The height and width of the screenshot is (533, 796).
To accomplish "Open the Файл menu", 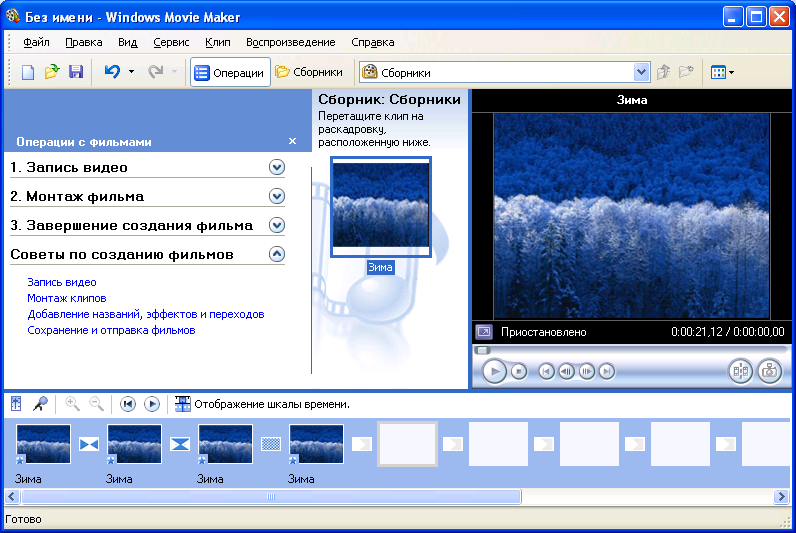I will 36,42.
